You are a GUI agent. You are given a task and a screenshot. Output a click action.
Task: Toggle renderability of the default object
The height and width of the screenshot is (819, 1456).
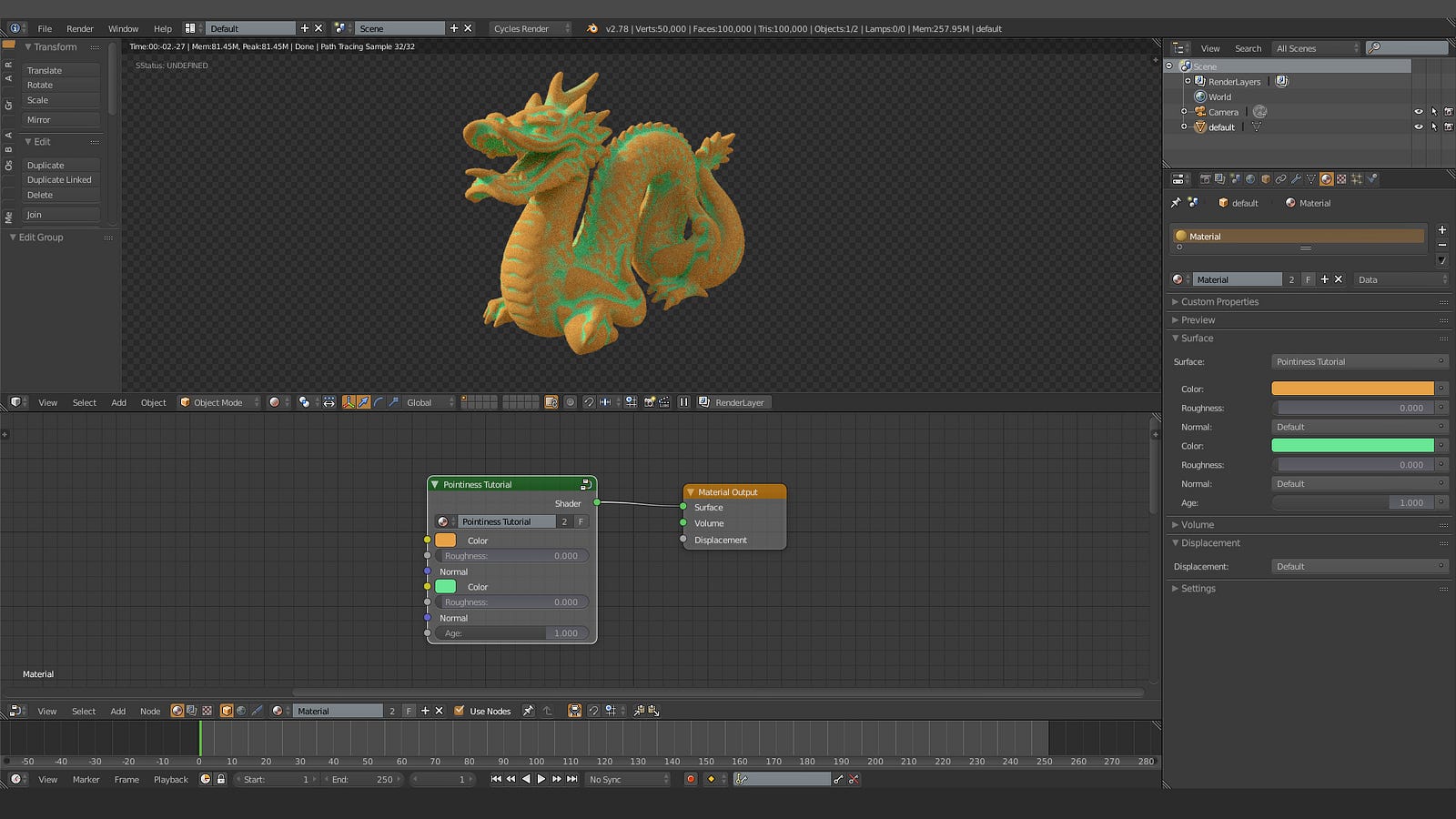pos(1449,127)
